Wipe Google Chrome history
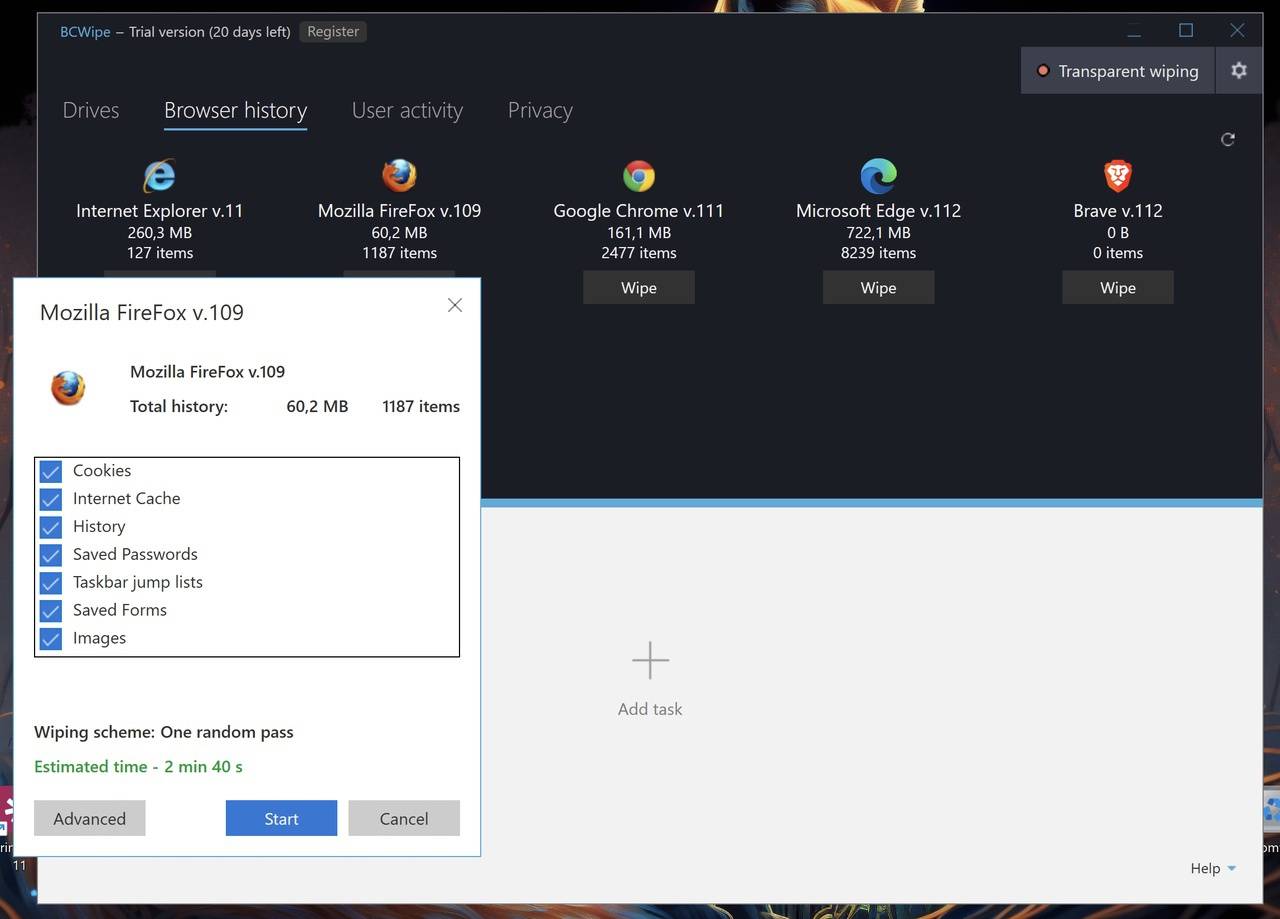This screenshot has height=919, width=1280. 639,288
